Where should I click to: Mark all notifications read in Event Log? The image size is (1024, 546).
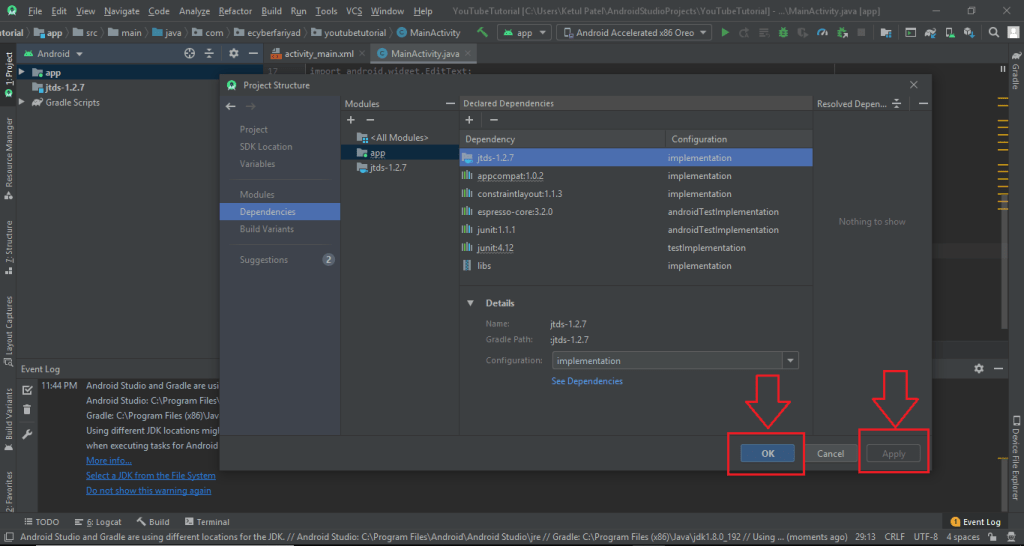[x=27, y=389]
